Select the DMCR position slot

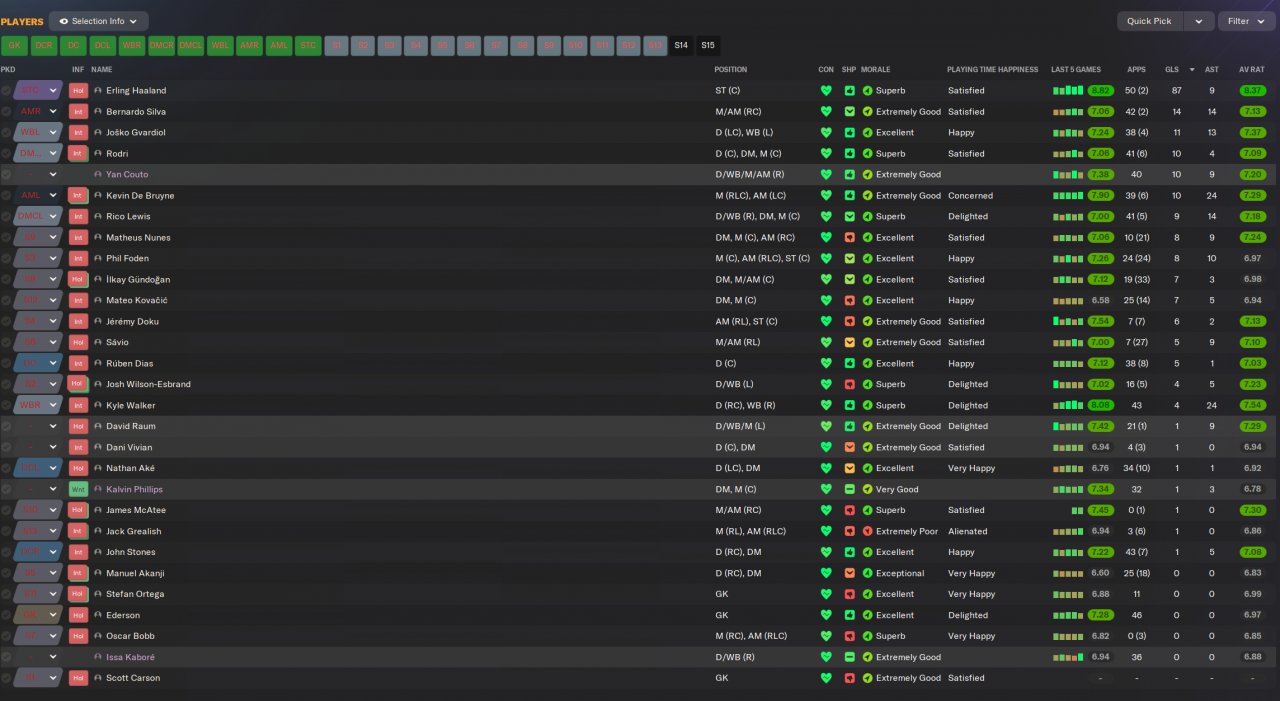coord(162,46)
